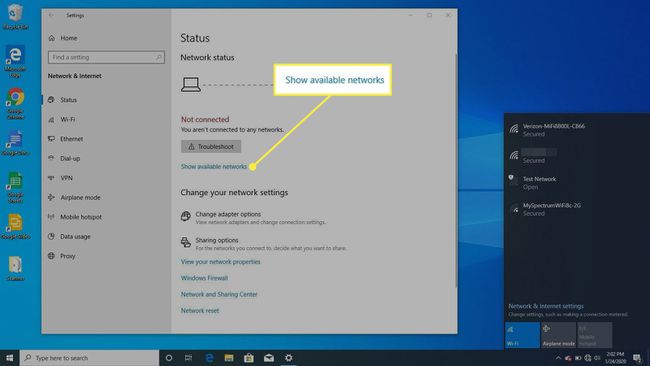Launch Microsoft Edge from the desktop shortcut

point(15,61)
